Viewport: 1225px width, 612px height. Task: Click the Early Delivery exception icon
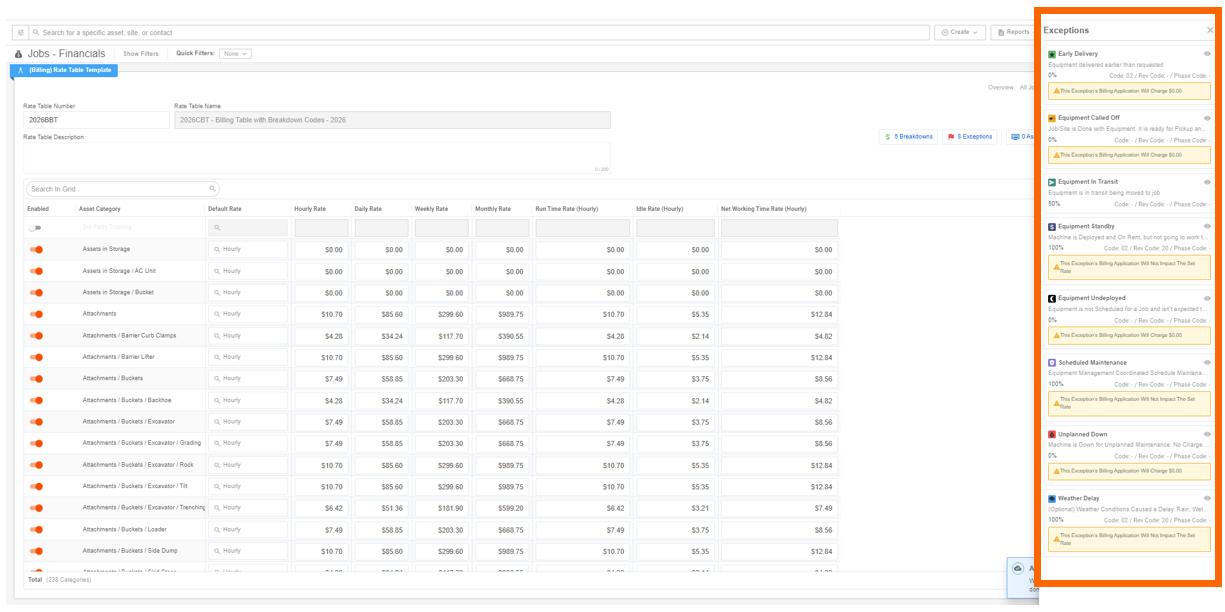tap(1052, 54)
